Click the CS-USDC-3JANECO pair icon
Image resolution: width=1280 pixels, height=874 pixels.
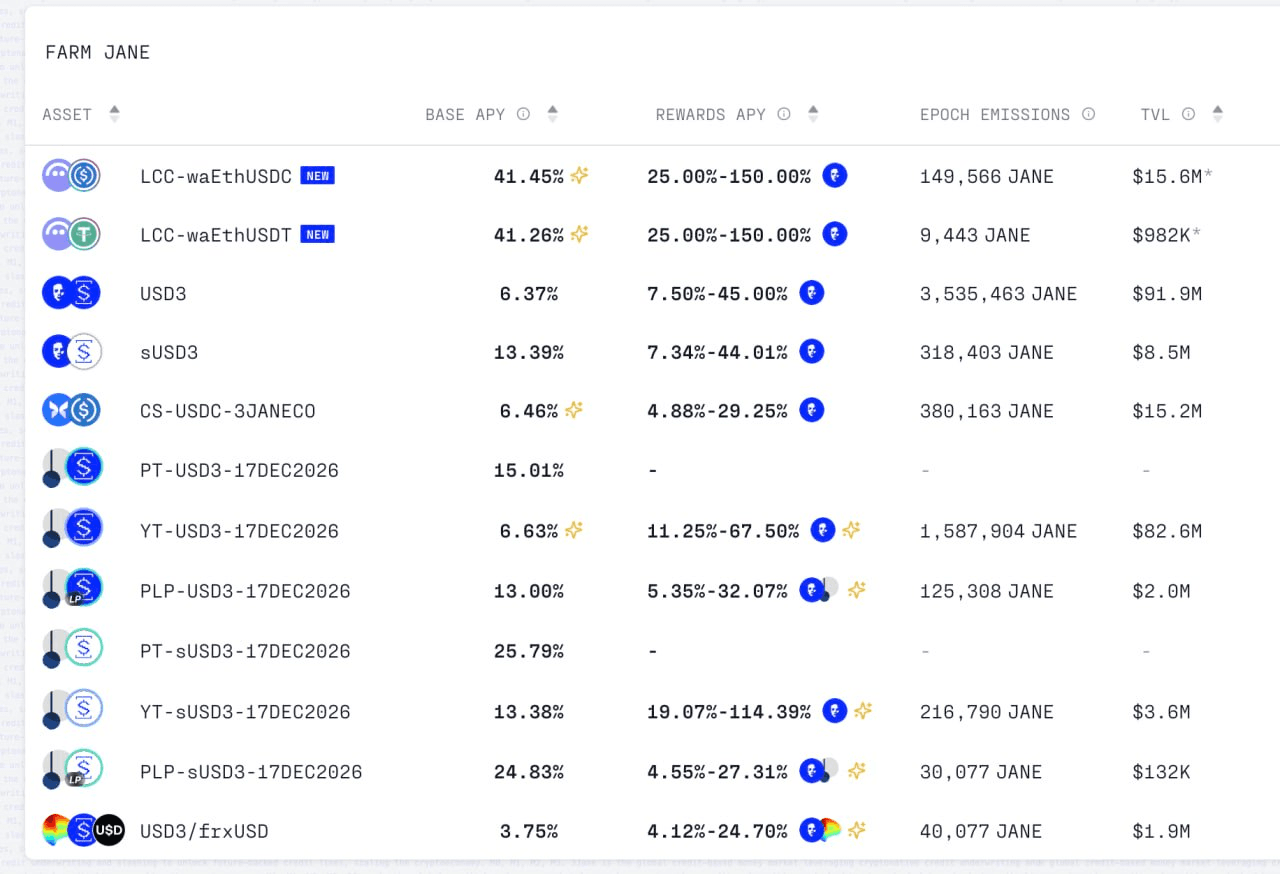pos(72,410)
